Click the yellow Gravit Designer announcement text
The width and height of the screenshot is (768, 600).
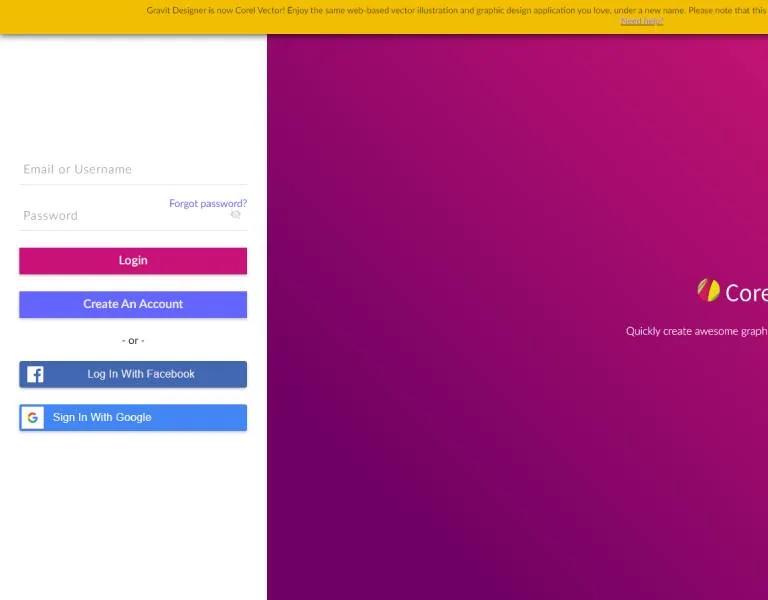click(456, 10)
